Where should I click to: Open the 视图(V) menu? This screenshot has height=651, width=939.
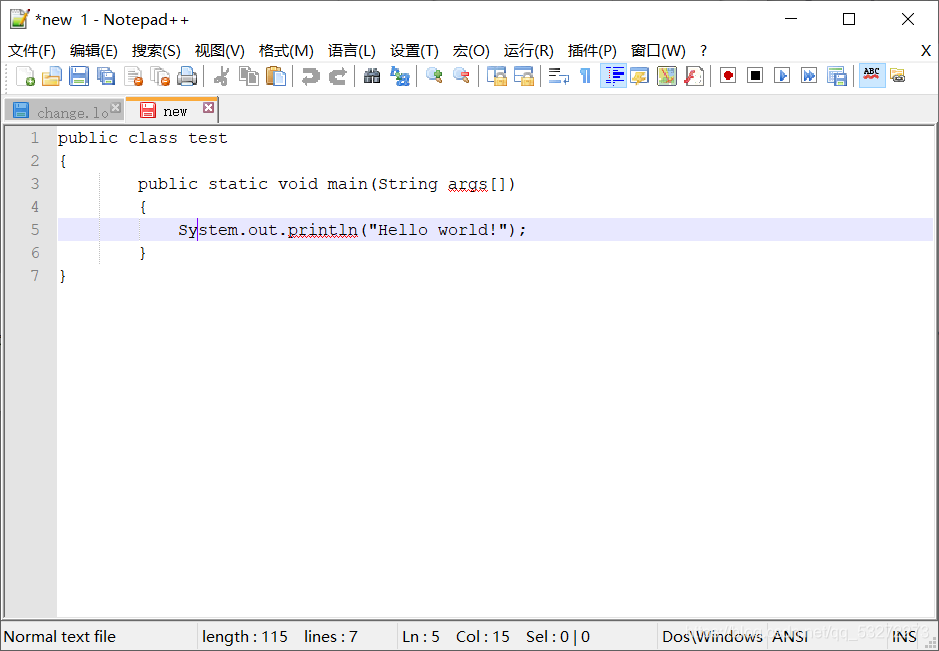point(220,51)
